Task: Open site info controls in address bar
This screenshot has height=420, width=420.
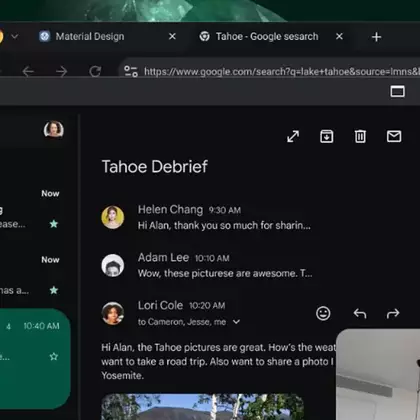Action: point(131,71)
